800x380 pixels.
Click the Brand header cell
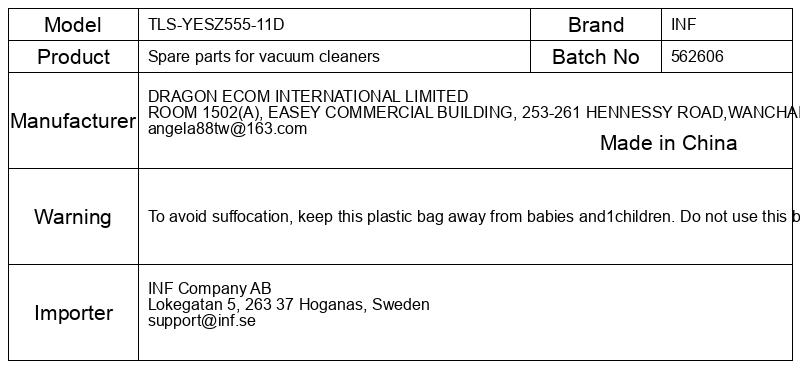coord(596,24)
